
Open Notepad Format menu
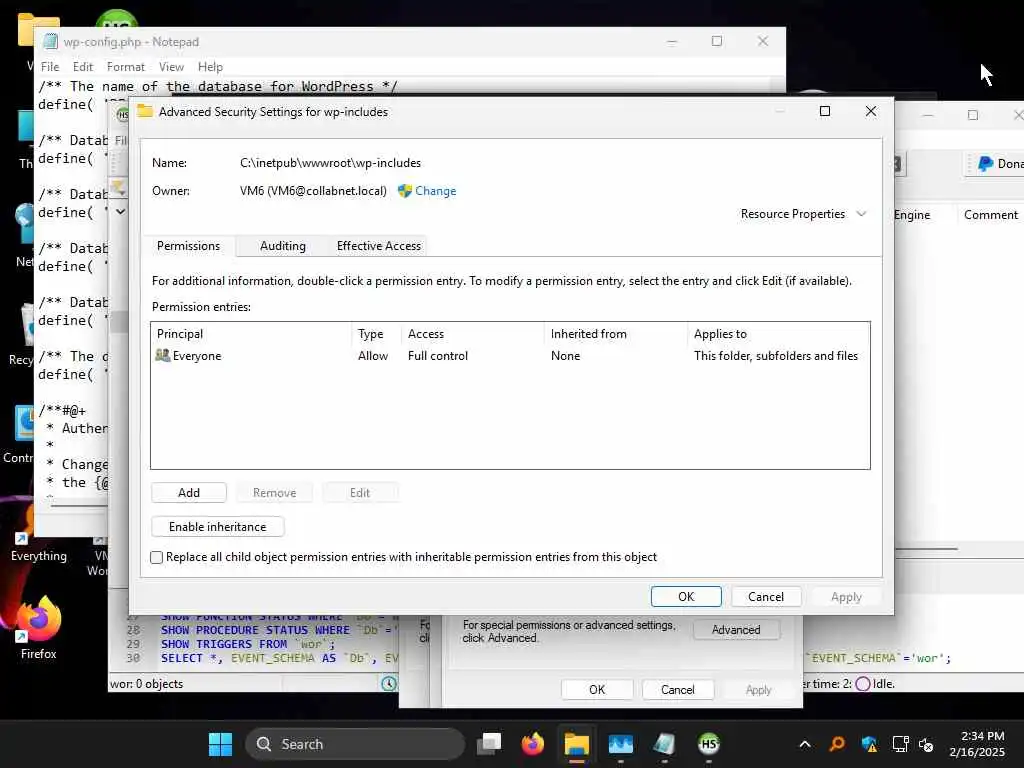click(125, 67)
